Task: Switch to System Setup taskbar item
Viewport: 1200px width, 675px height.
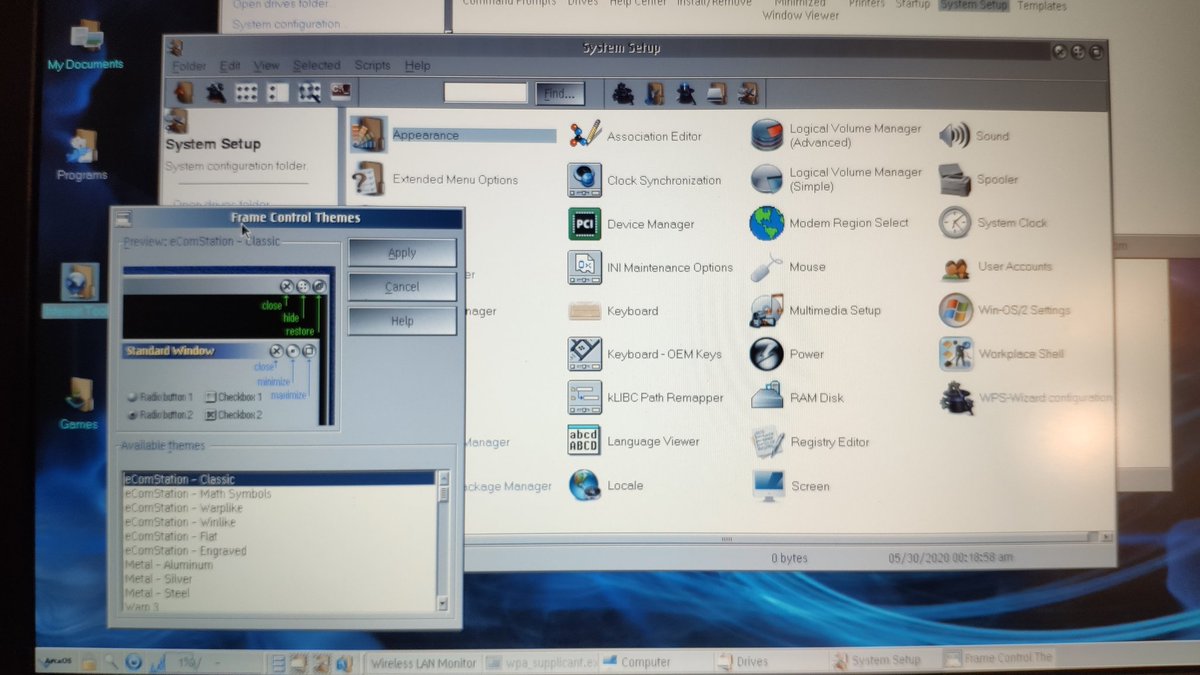Action: click(884, 660)
